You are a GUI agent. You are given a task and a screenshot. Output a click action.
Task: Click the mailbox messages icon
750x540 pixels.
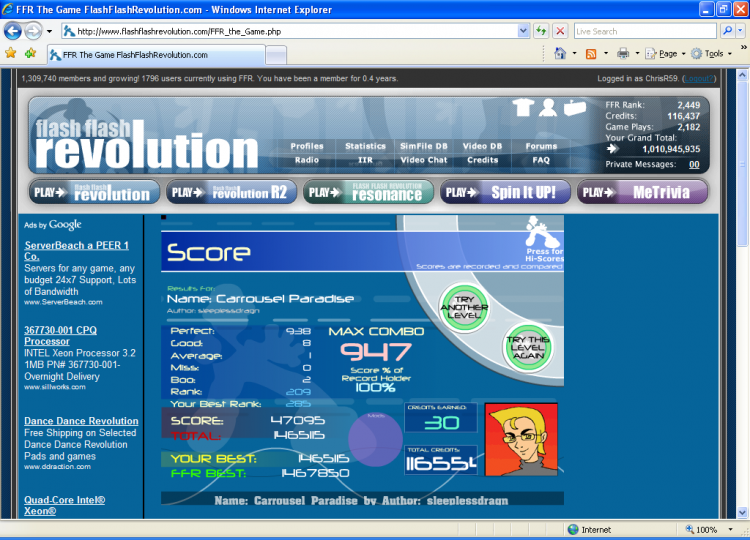click(x=574, y=107)
